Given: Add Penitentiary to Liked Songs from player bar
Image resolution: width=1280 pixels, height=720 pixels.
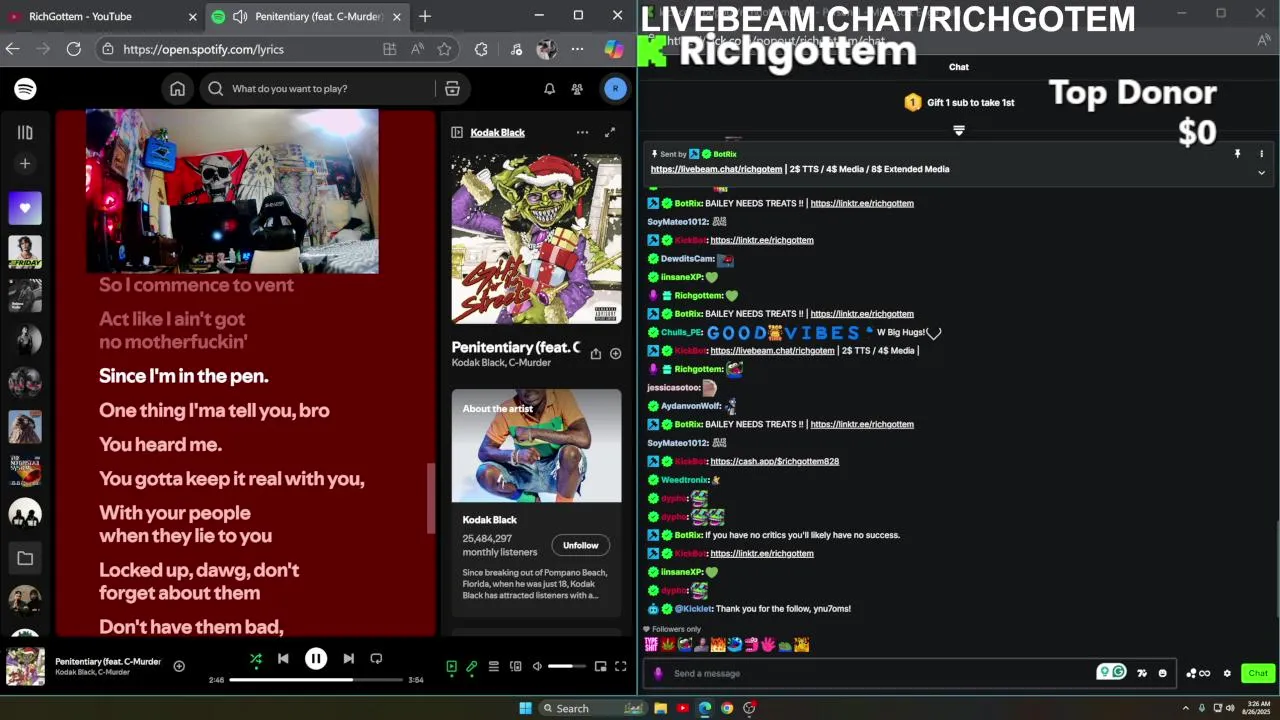Looking at the screenshot, I should tap(179, 666).
